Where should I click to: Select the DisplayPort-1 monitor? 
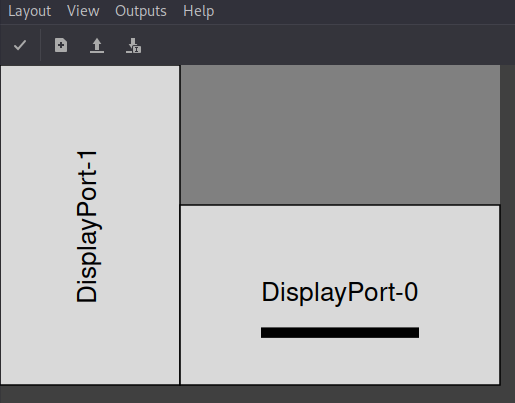(90, 225)
